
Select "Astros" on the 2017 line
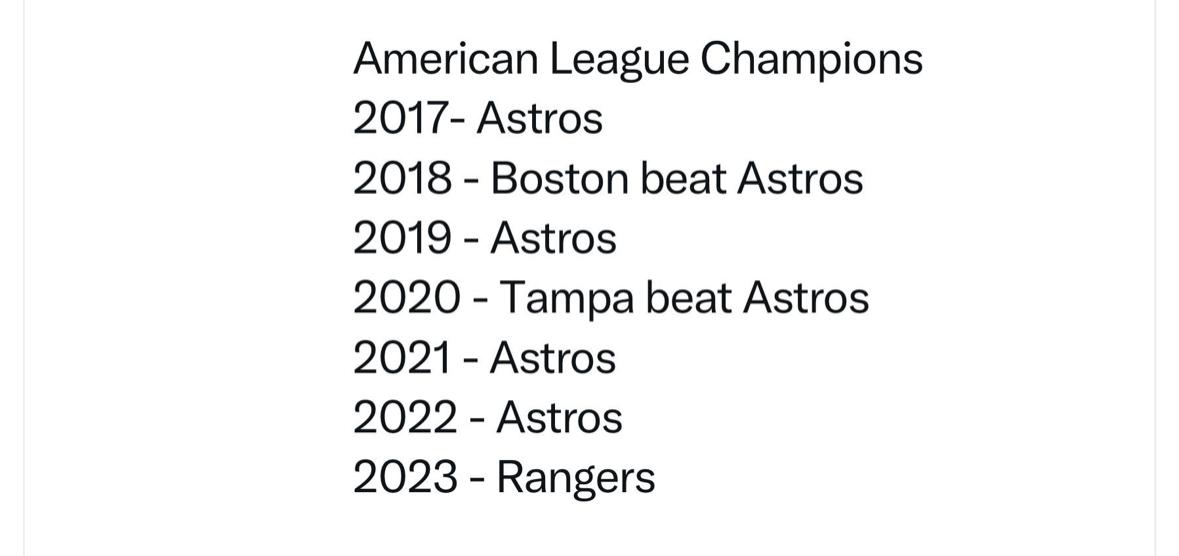click(540, 119)
